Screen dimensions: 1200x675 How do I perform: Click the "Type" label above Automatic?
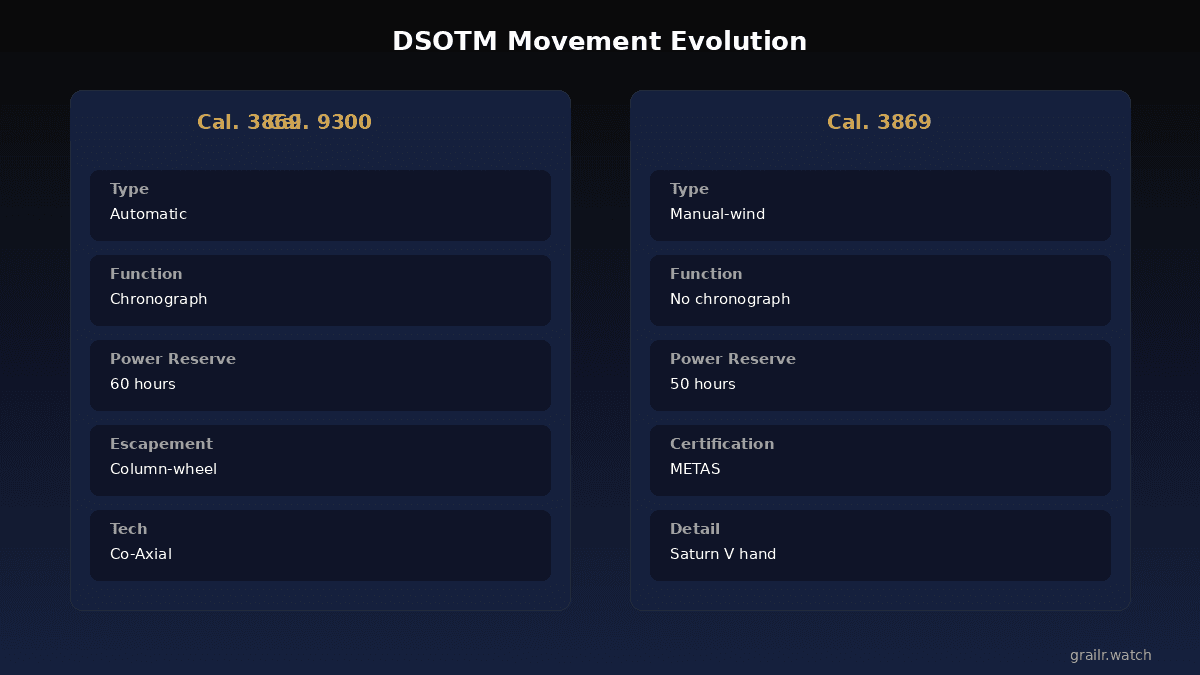129,189
